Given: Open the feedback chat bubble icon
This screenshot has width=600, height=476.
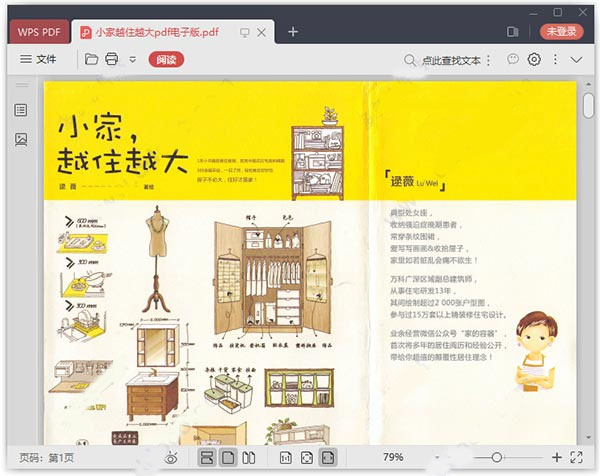Looking at the screenshot, I should click(513, 59).
